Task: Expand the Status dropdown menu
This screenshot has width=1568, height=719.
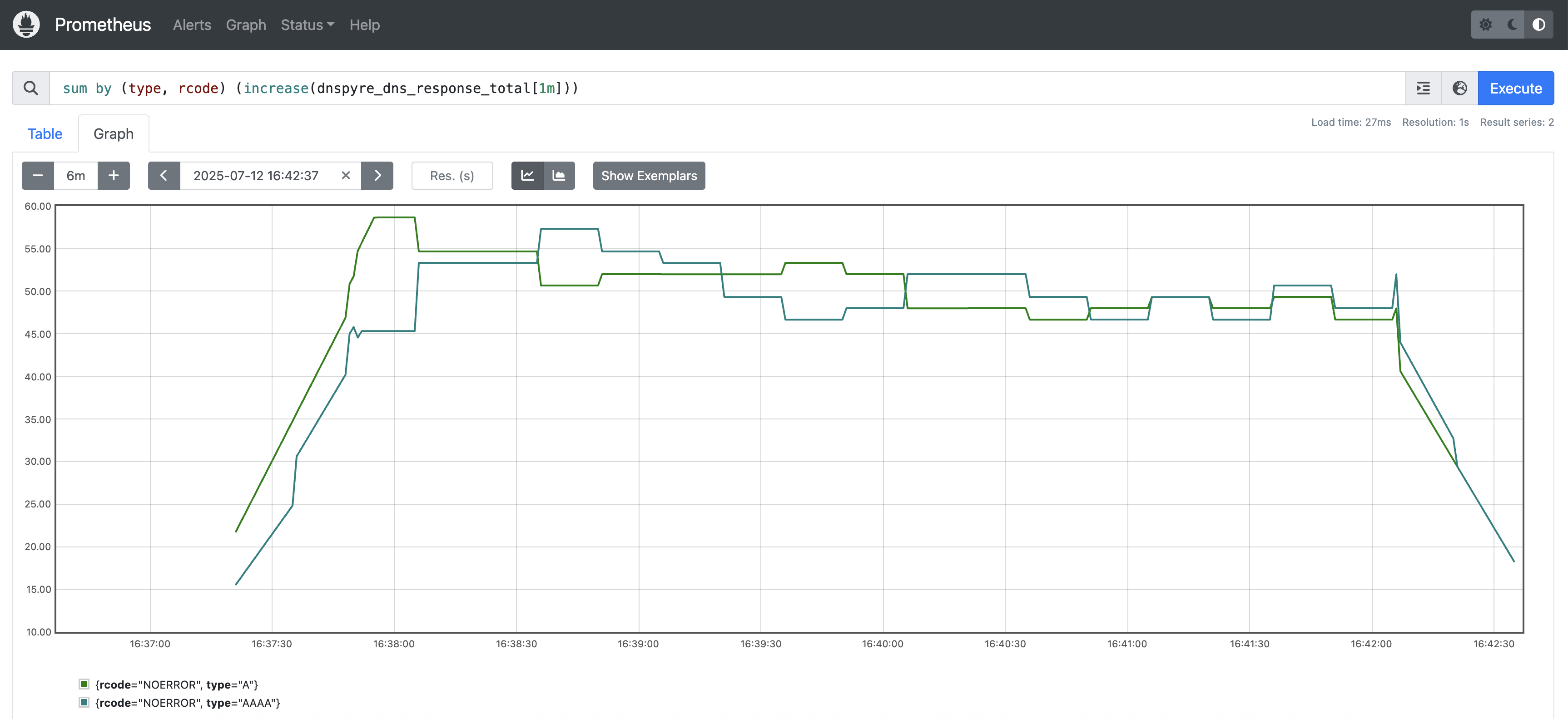Action: [308, 25]
